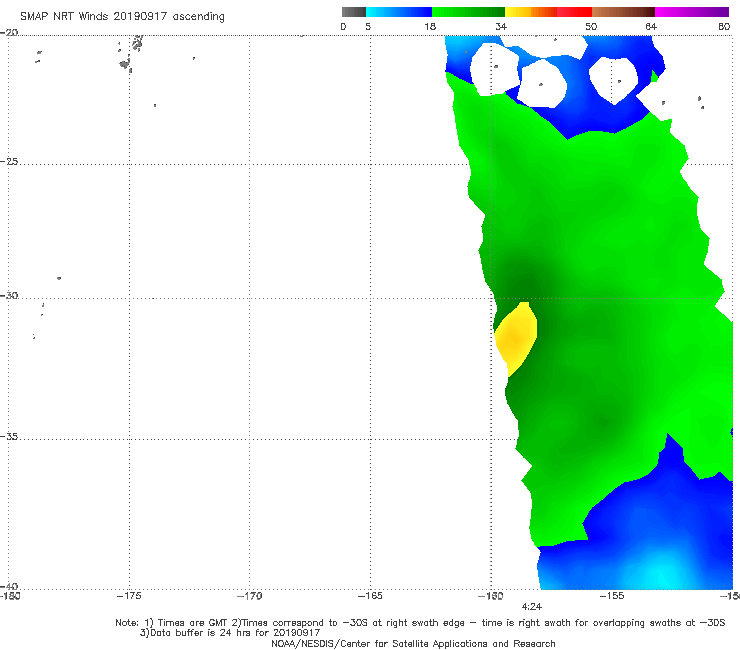The height and width of the screenshot is (650, 740).
Task: Click the red segment of the color bar
Action: (x=574, y=12)
